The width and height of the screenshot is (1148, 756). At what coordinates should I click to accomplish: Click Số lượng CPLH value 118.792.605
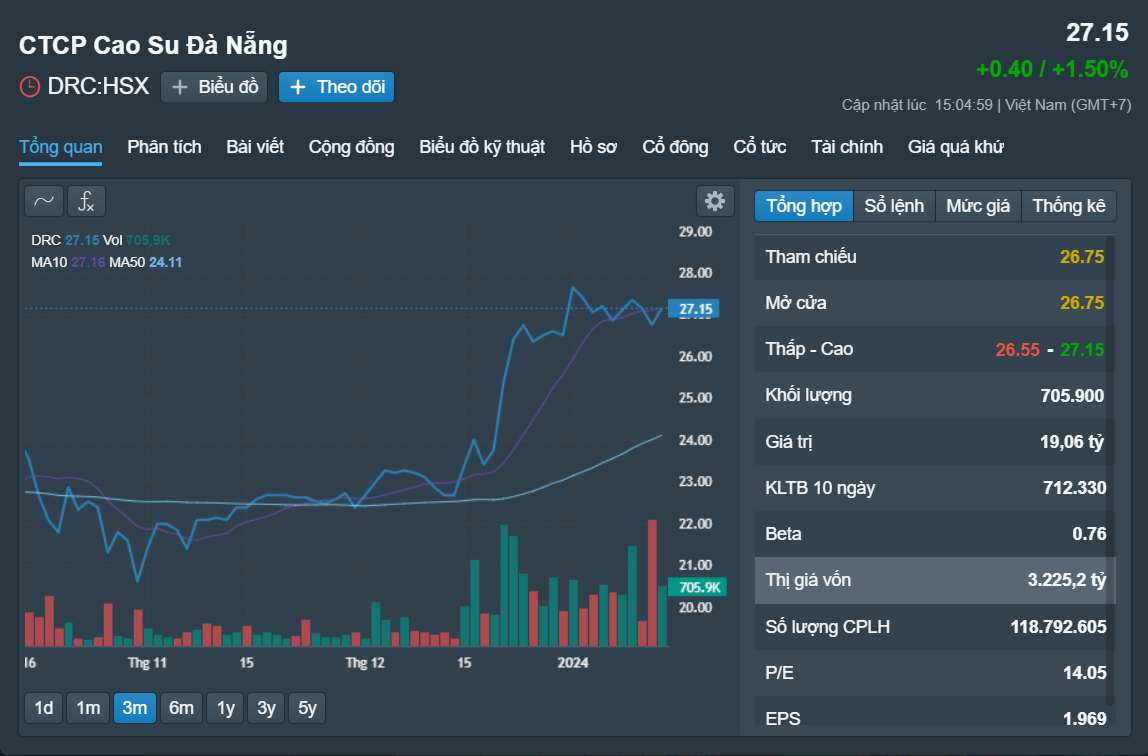pos(1059,627)
